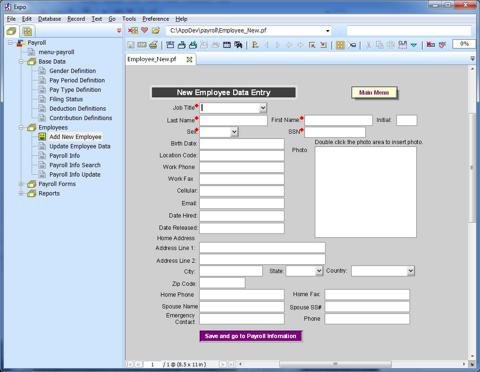Viewport: 480px width, 372px height.
Task: Click the Add New Employee green icon
Action: click(x=42, y=137)
